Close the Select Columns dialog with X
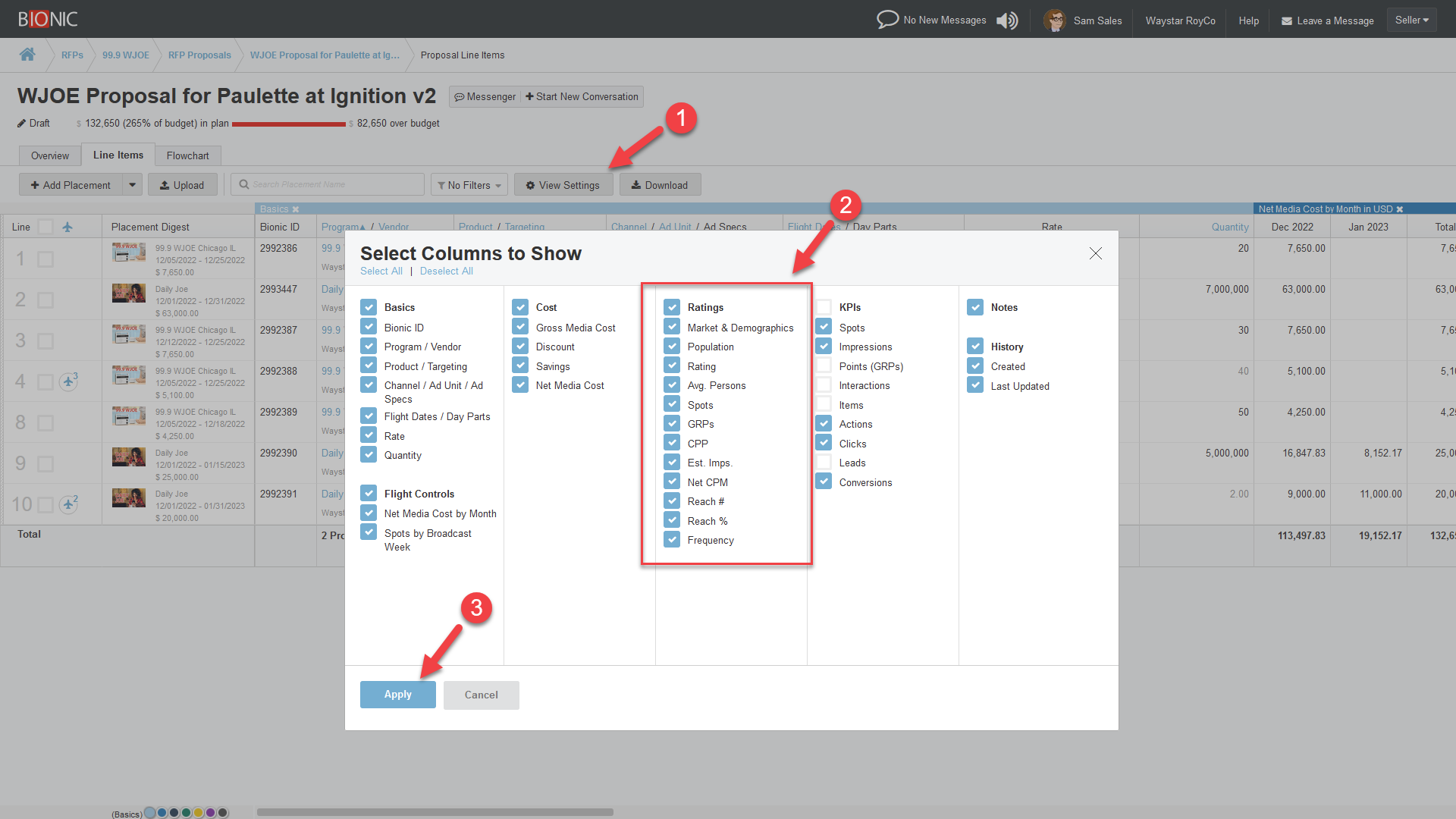Image resolution: width=1456 pixels, height=819 pixels. click(1095, 253)
